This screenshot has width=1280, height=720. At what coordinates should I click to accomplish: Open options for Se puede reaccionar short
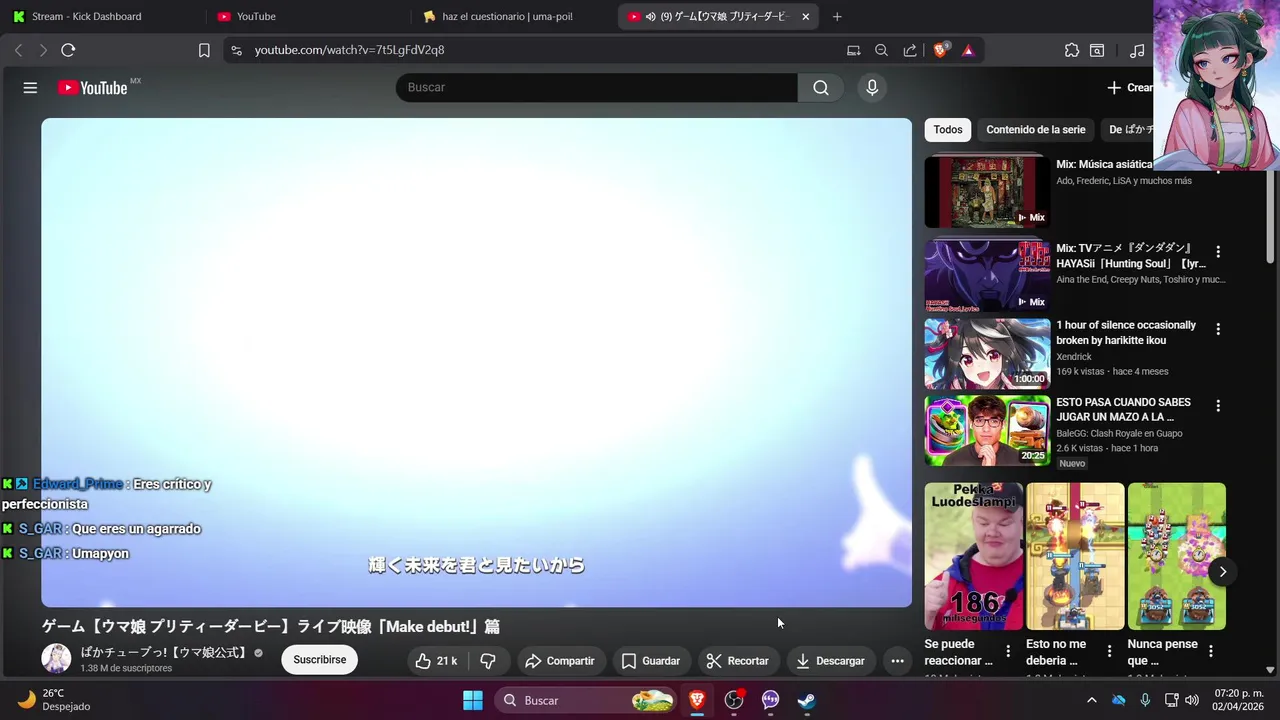[1008, 651]
